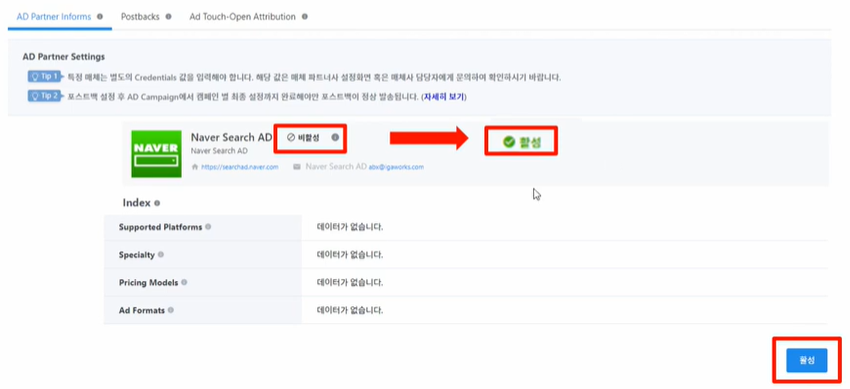The width and height of the screenshot is (850, 389).
Task: Click the abx@igaworks.com email link
Action: pos(396,167)
